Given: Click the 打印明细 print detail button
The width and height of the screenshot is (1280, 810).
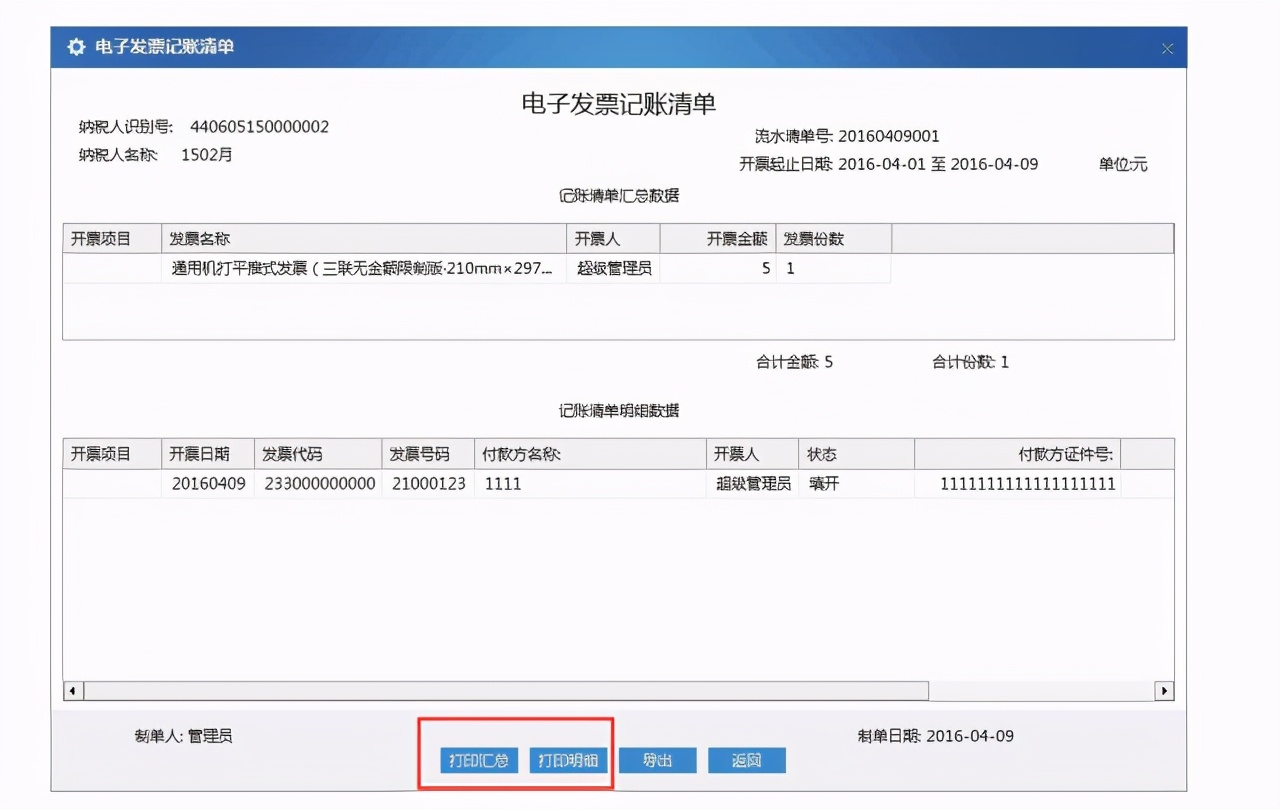Looking at the screenshot, I should click(x=567, y=760).
